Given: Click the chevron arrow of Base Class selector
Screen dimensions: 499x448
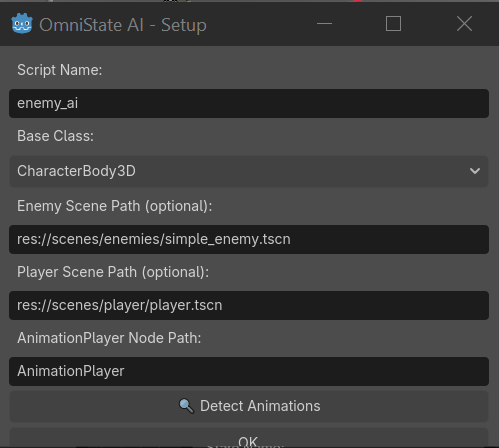Looking at the screenshot, I should [475, 171].
